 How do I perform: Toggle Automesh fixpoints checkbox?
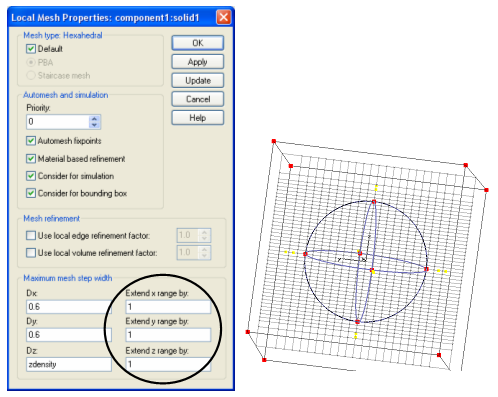point(31,141)
